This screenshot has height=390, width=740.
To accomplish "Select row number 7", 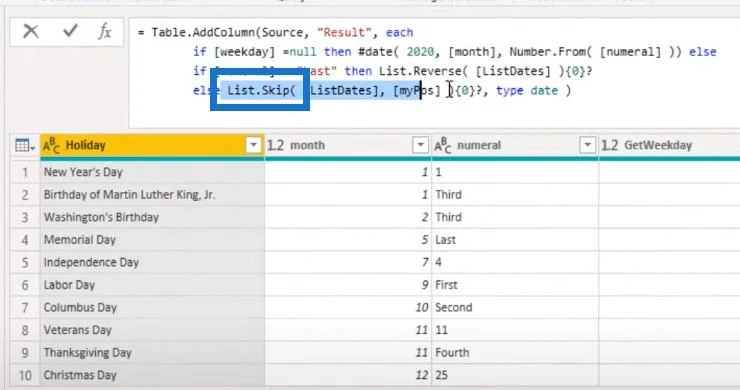I will pyautogui.click(x=25, y=308).
